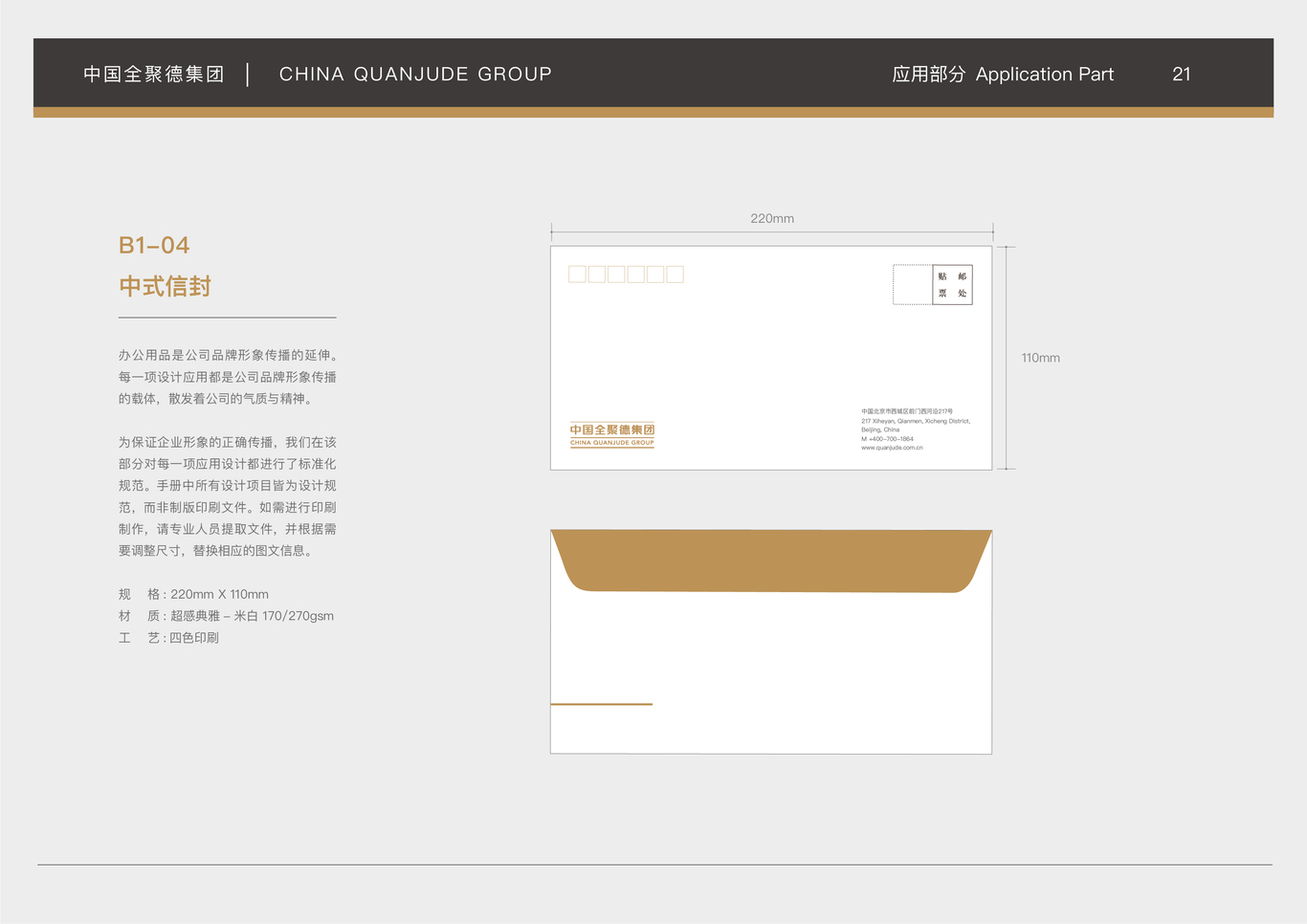Select the heading '中式信封'
This screenshot has height=924, width=1307.
tap(165, 286)
